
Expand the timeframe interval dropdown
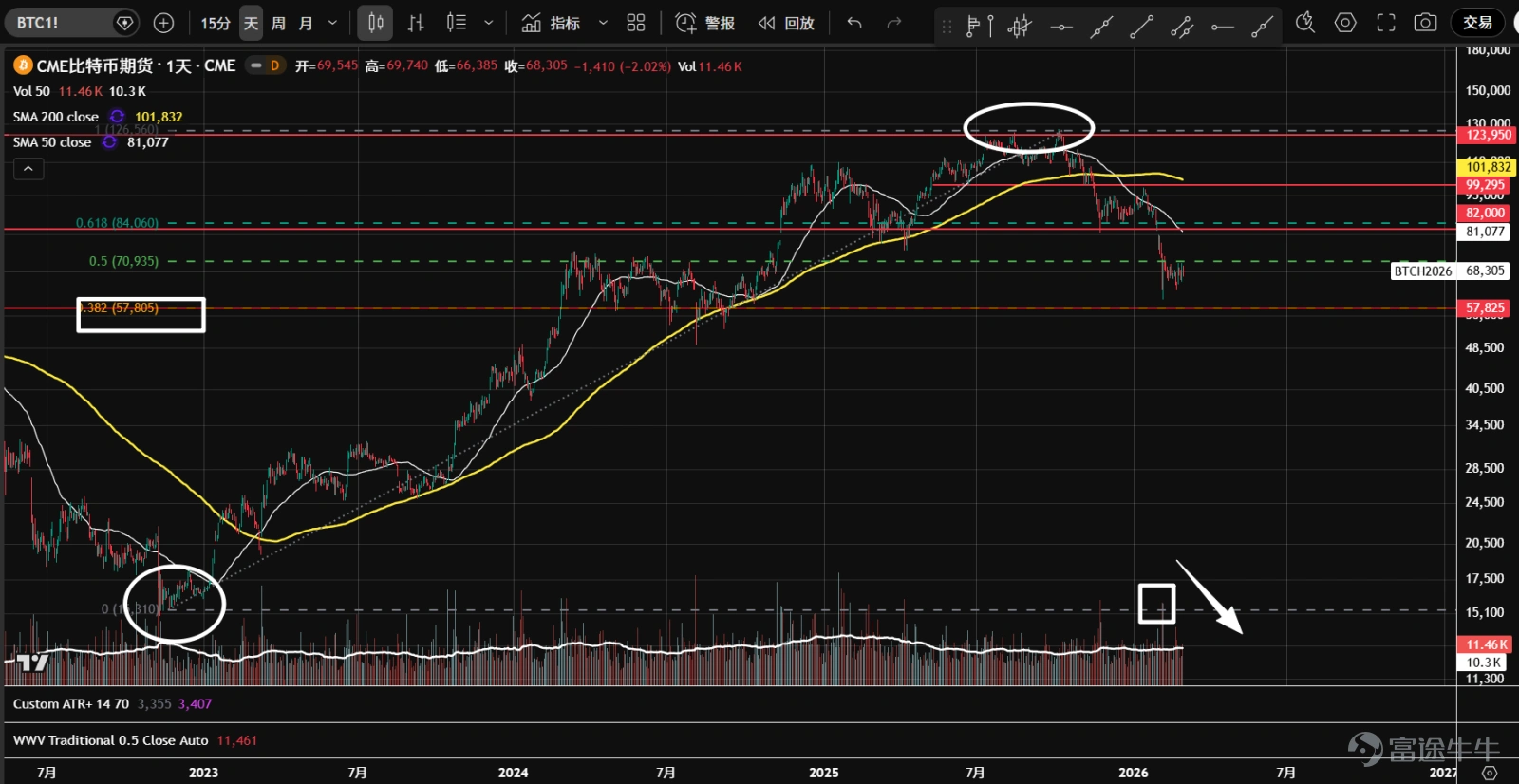[332, 23]
